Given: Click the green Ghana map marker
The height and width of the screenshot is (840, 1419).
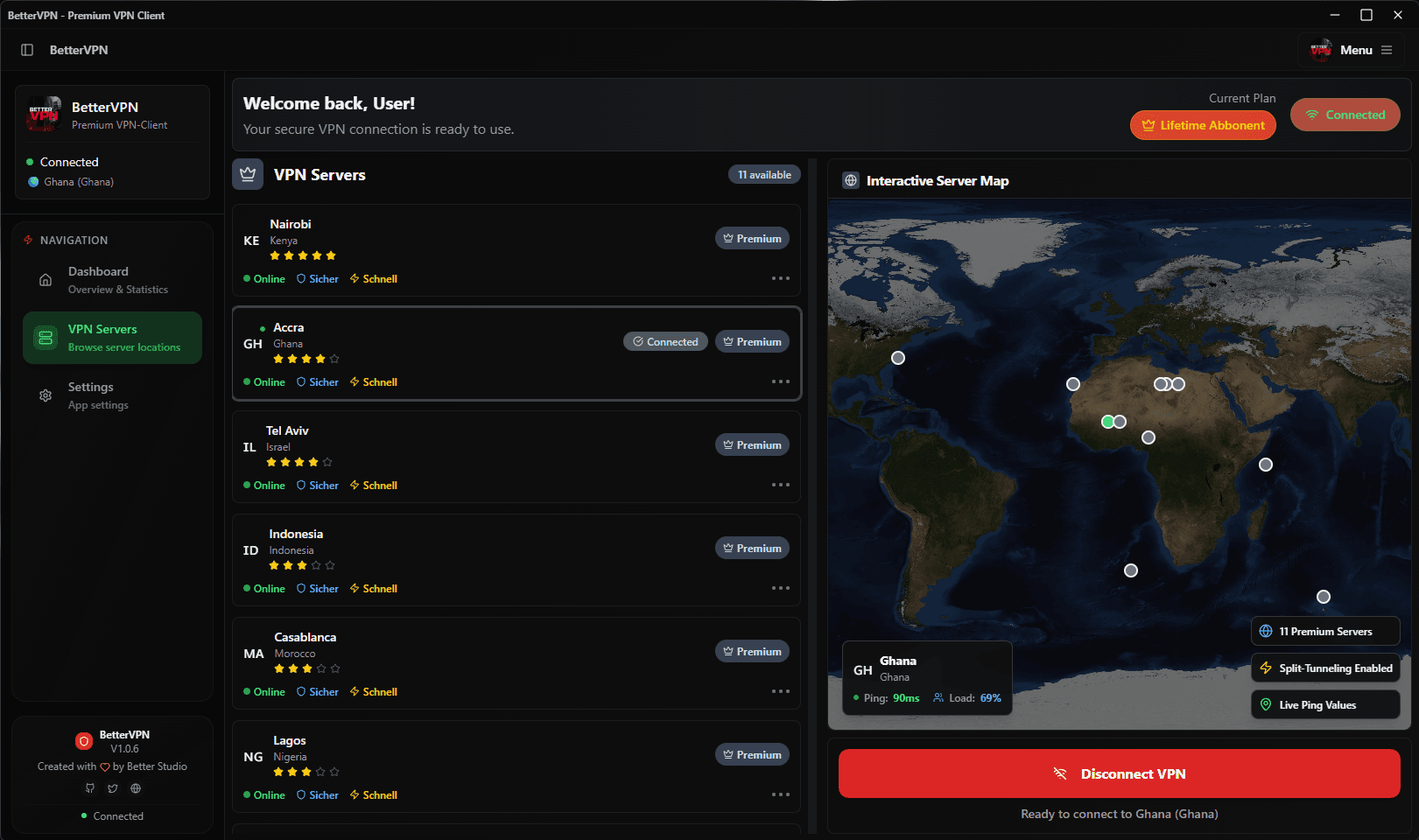Looking at the screenshot, I should pyautogui.click(x=1107, y=422).
